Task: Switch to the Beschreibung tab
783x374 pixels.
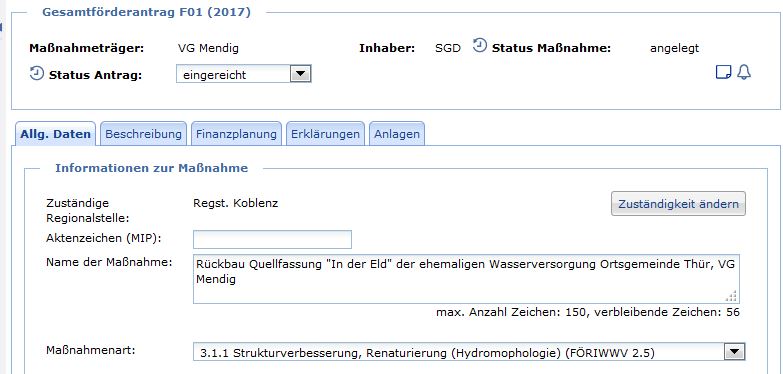Action: (143, 134)
